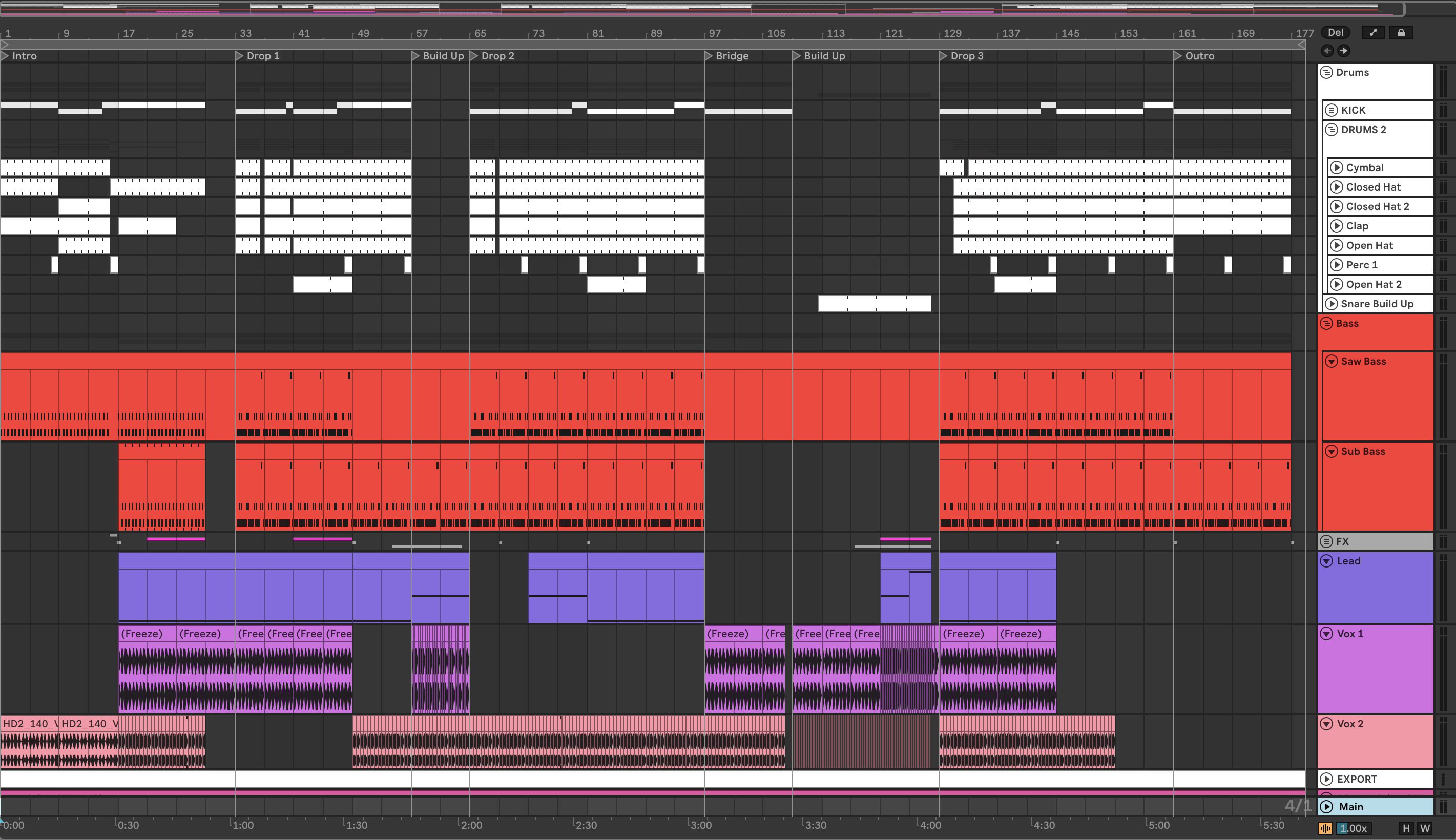Image resolution: width=1456 pixels, height=840 pixels.
Task: Click unfold icon on Snare Build Up track
Action: [1332, 303]
